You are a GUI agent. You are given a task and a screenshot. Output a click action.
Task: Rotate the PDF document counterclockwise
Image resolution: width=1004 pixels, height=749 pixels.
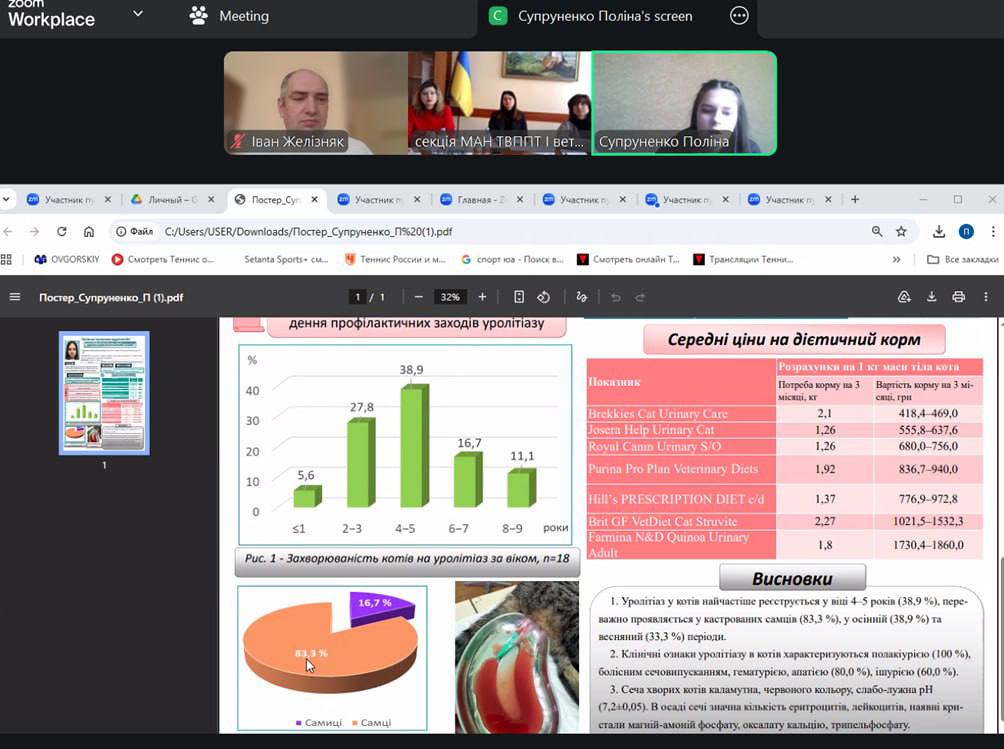coord(544,297)
